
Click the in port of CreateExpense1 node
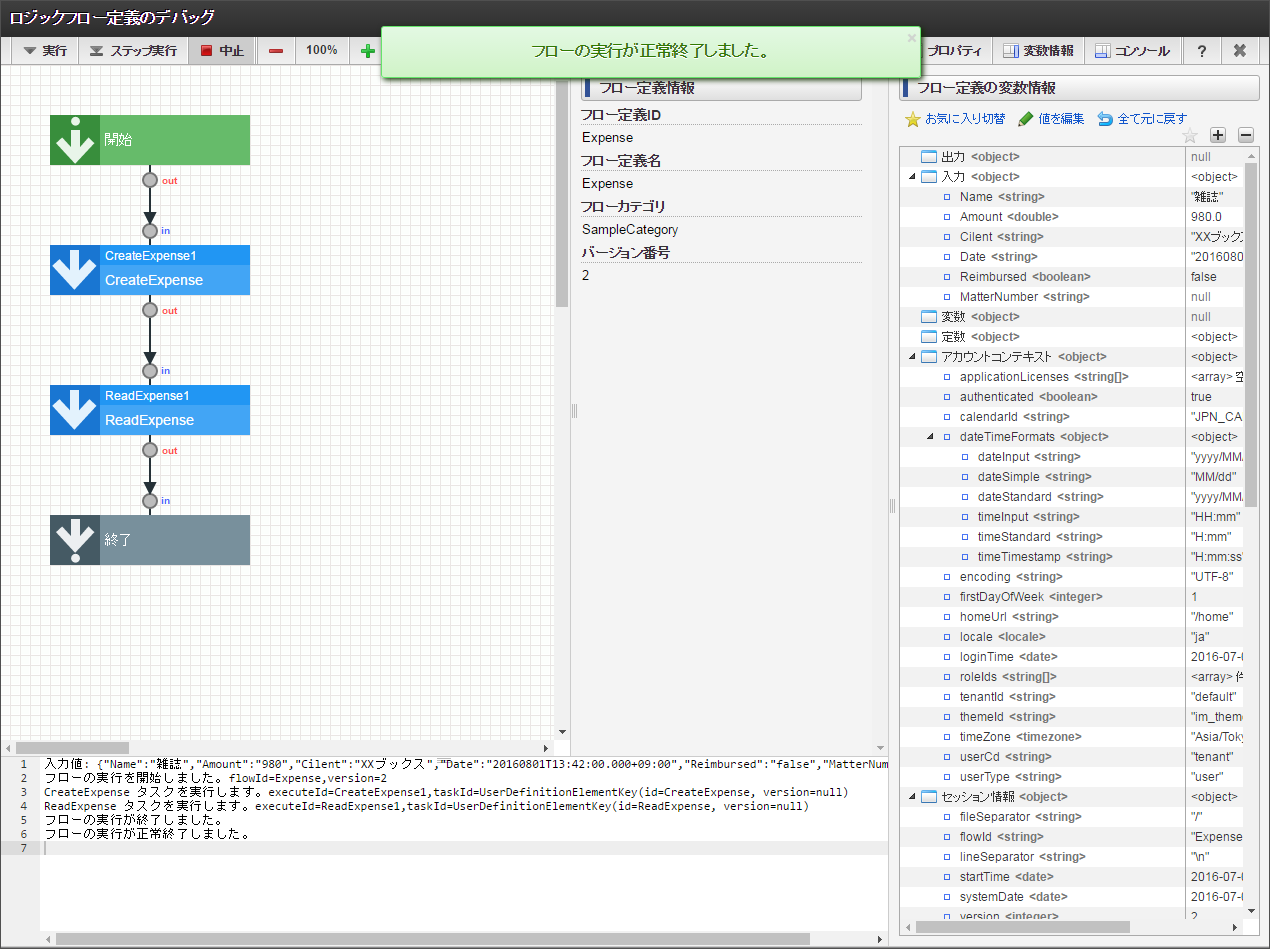pyautogui.click(x=150, y=231)
